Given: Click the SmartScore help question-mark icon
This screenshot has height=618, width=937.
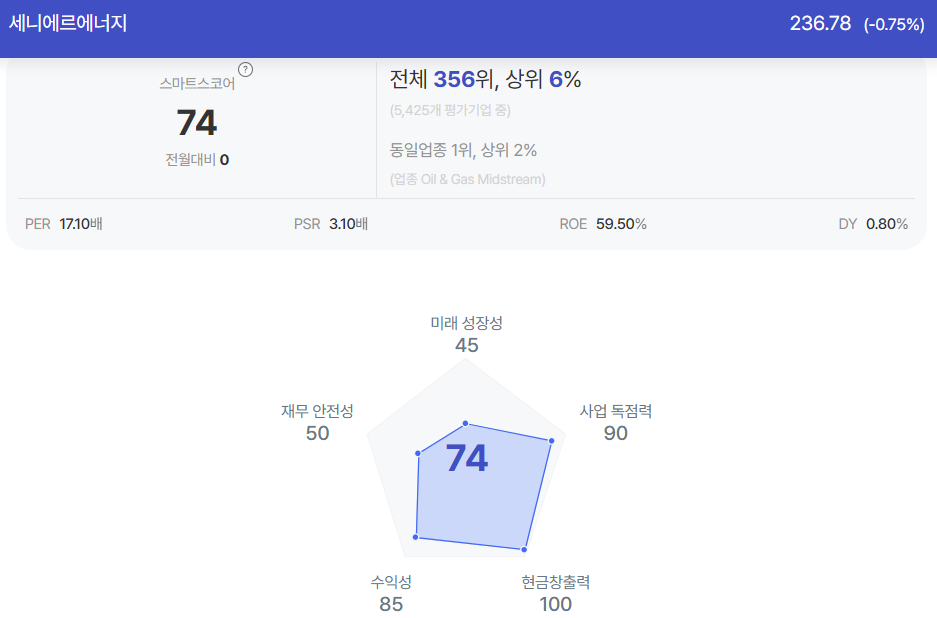Looking at the screenshot, I should (x=245, y=69).
